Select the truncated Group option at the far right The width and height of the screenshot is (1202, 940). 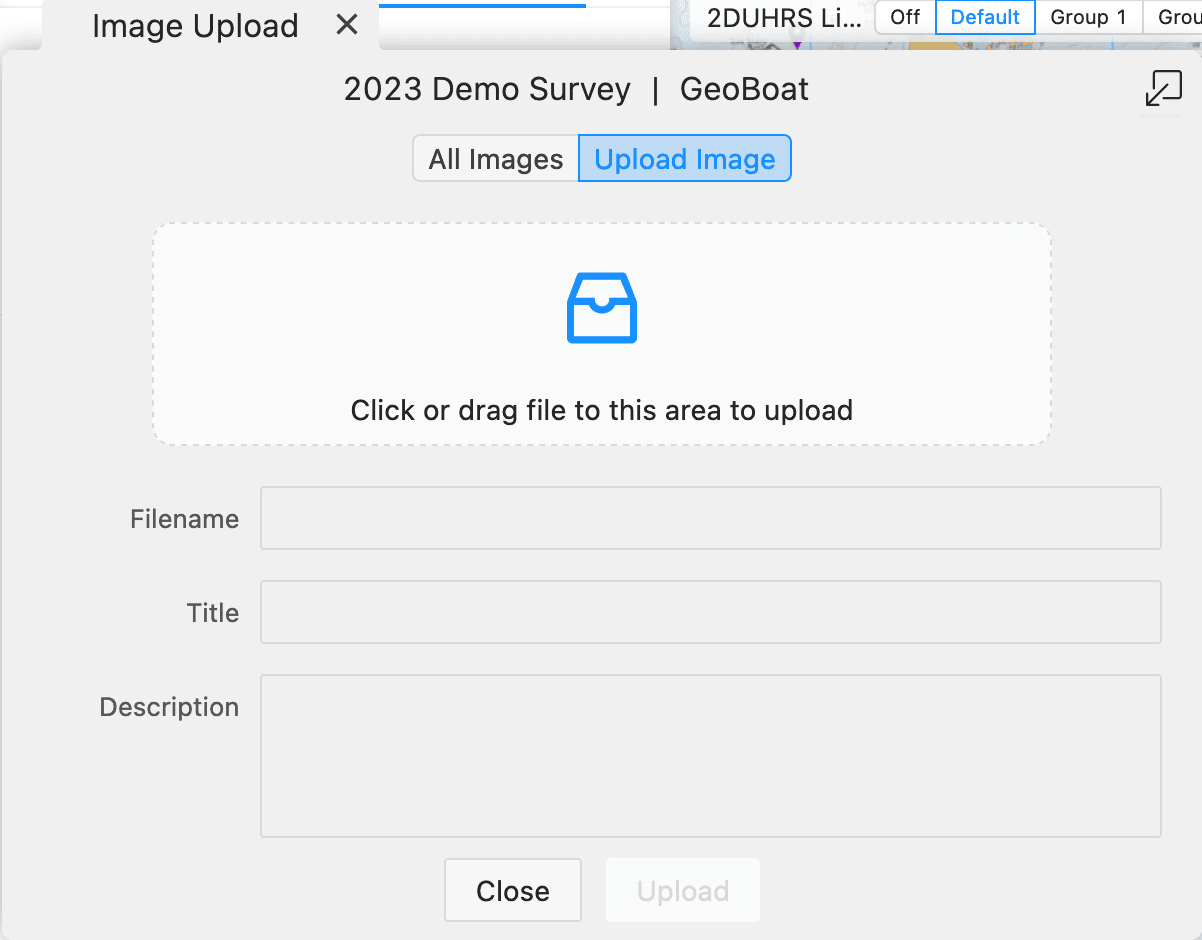1174,17
